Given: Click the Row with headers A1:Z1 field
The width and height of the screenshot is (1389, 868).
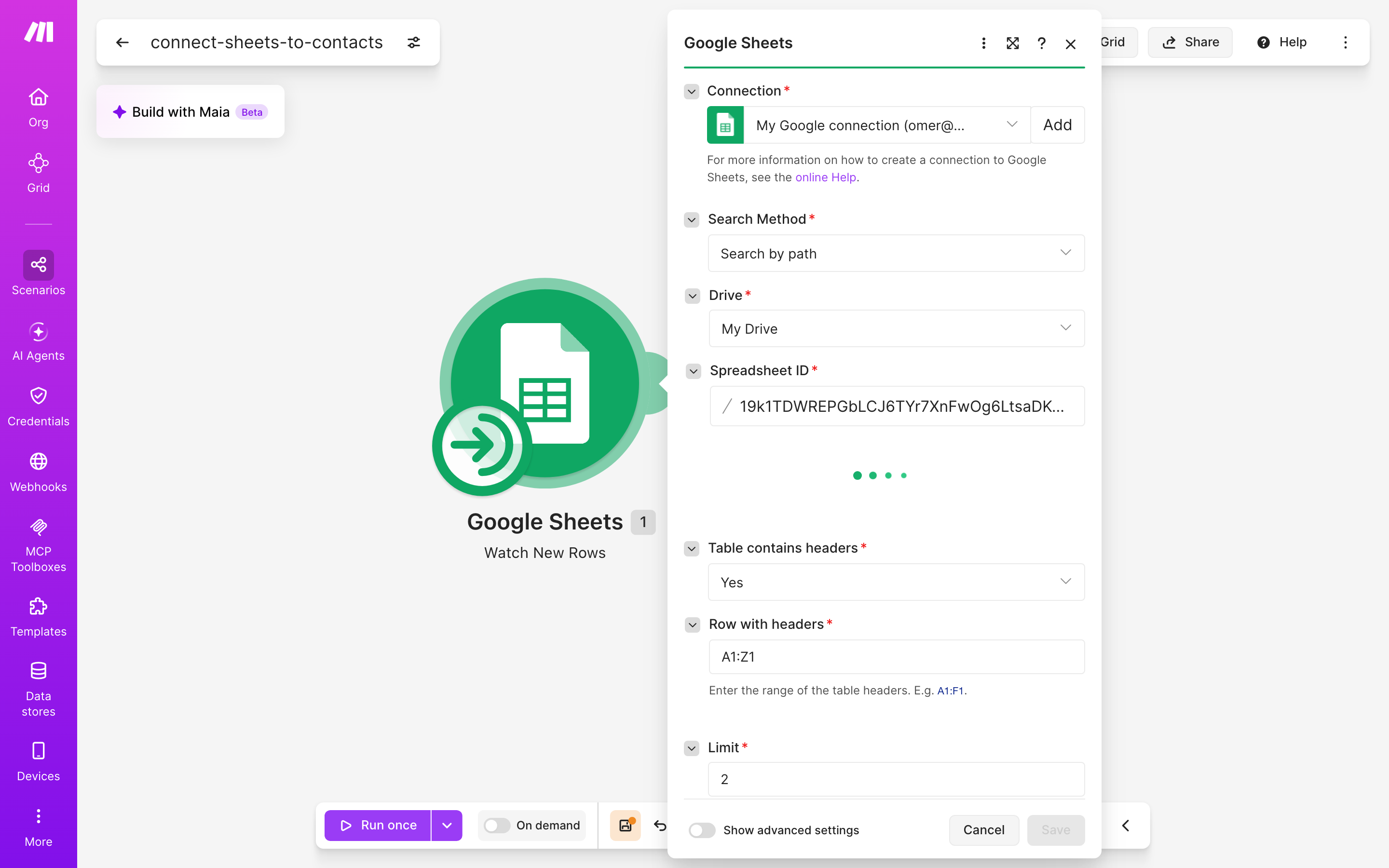Looking at the screenshot, I should (x=897, y=657).
